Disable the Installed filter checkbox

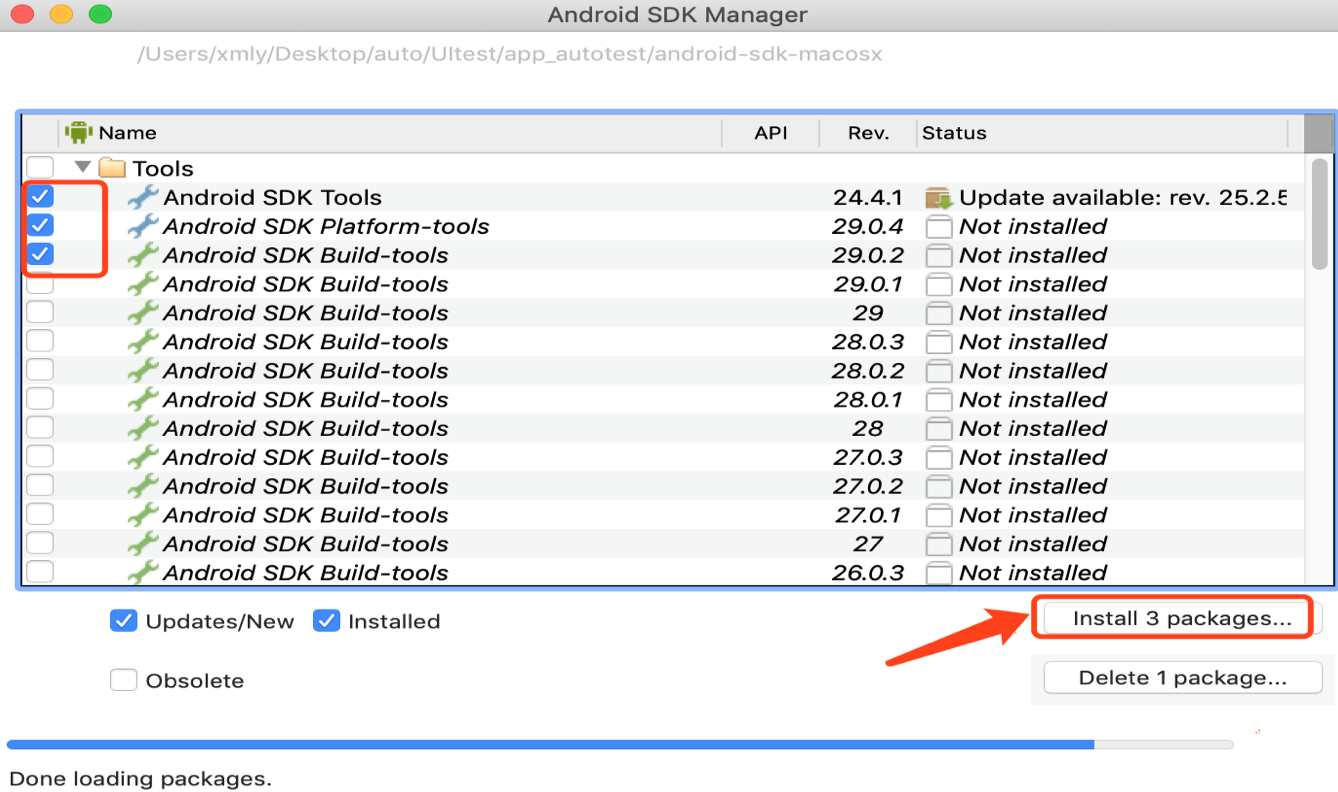coord(326,621)
